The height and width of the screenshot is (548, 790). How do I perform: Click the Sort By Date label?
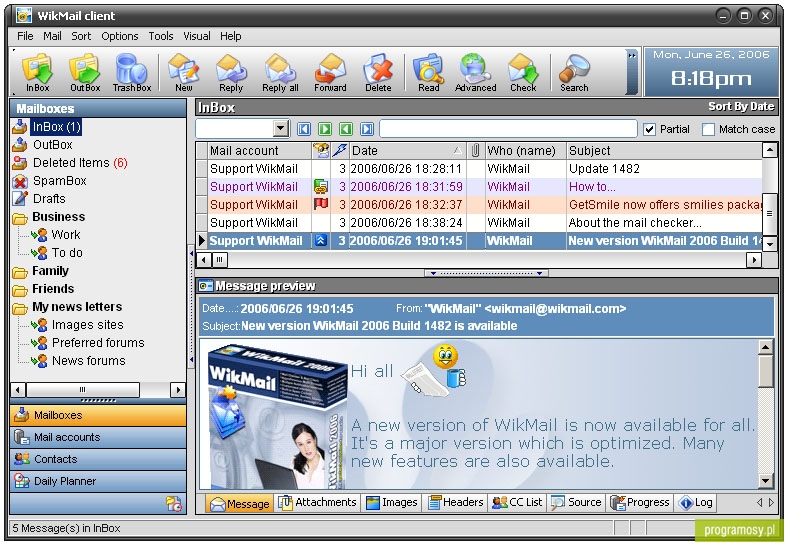(x=741, y=106)
